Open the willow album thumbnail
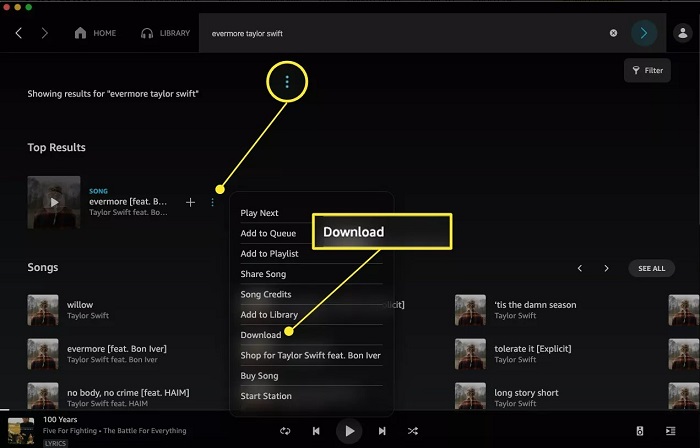Viewport: 700px width, 448px height. tap(43, 310)
